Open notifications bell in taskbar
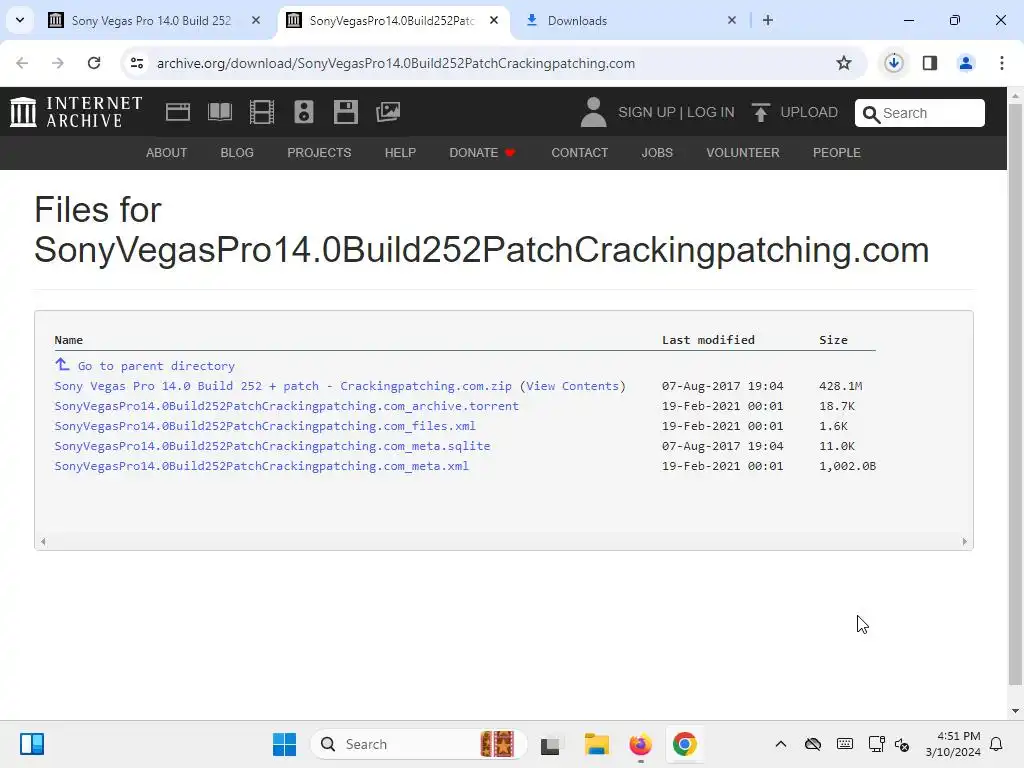 coord(996,744)
